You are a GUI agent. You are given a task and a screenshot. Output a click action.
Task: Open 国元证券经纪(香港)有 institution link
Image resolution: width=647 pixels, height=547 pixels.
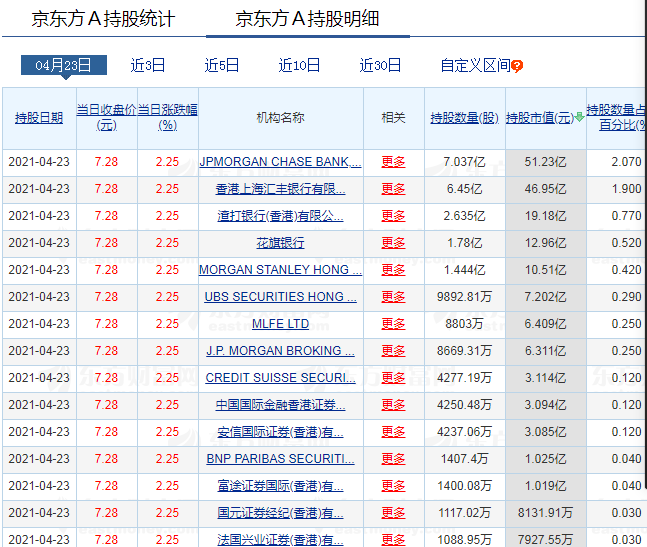coord(280,513)
